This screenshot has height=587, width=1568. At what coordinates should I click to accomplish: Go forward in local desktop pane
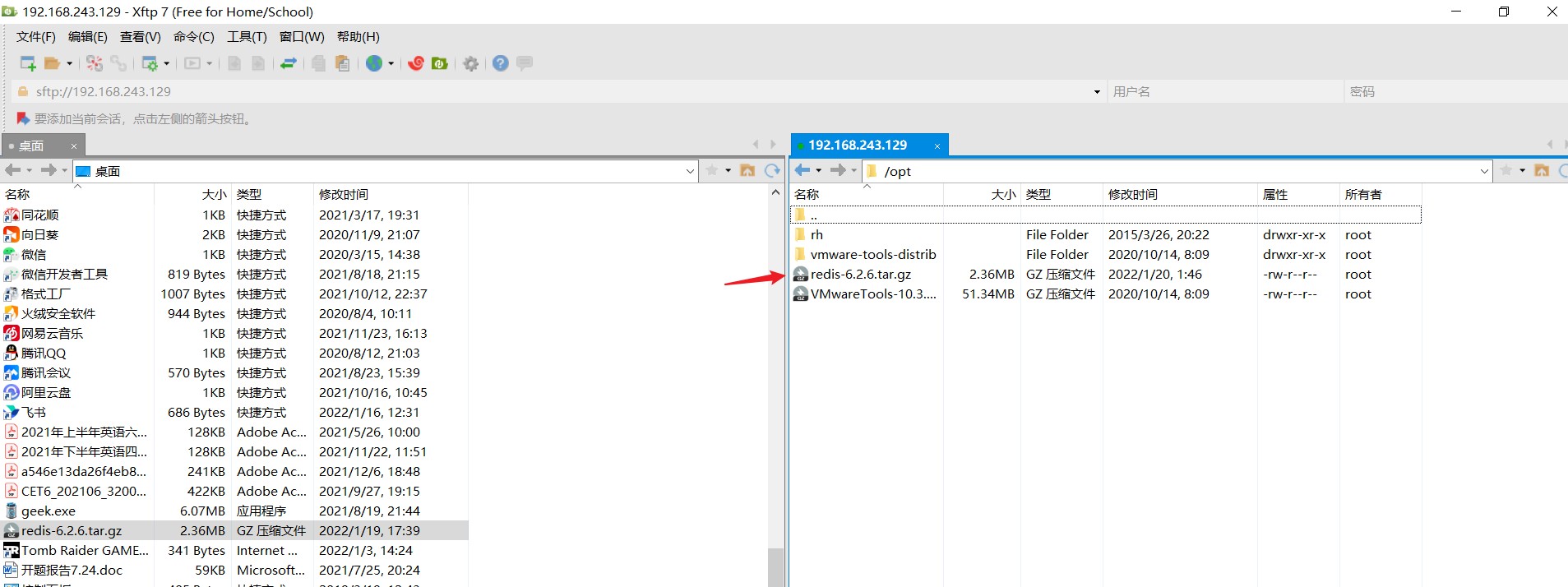pos(49,170)
